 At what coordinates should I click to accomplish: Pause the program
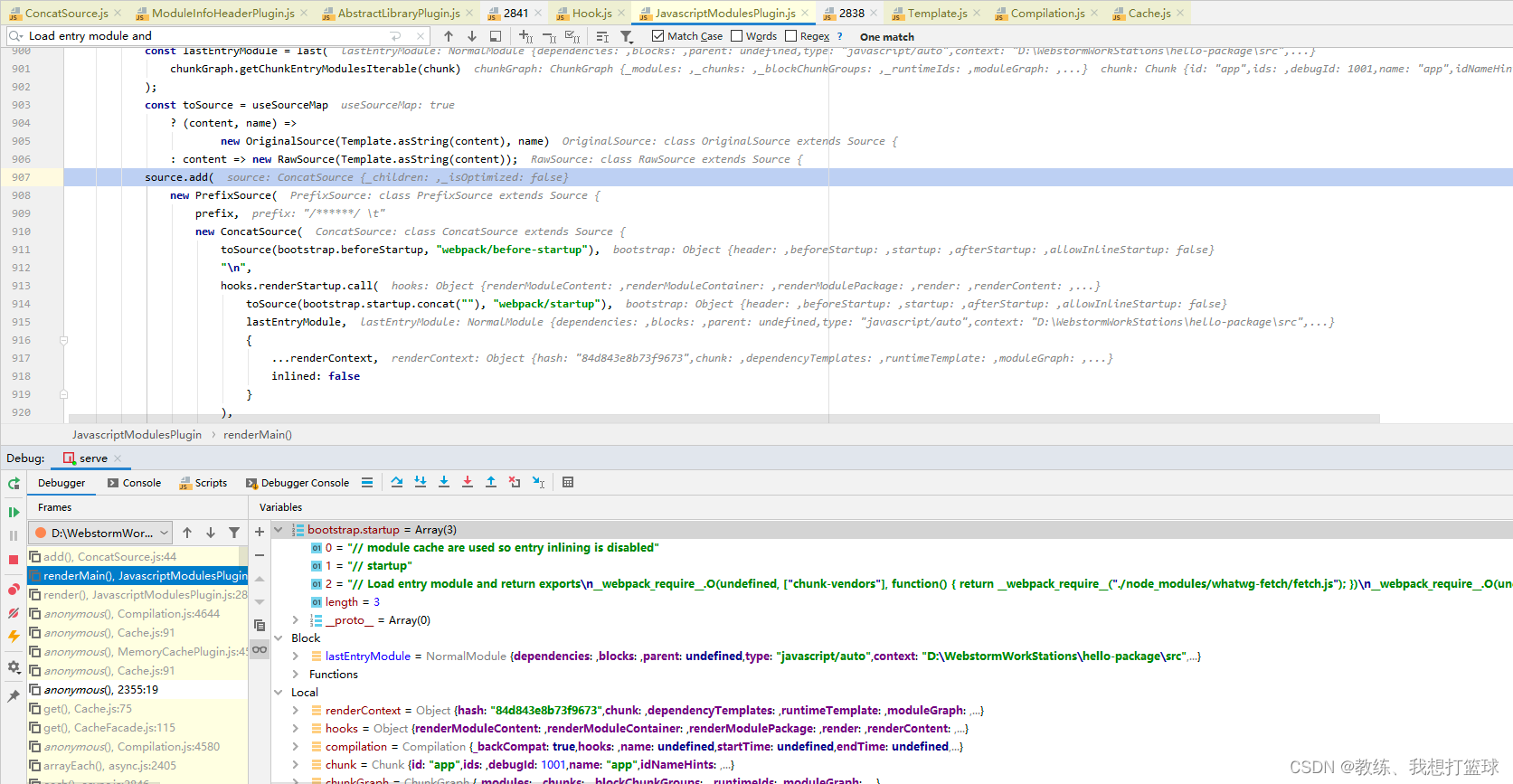pos(14,536)
